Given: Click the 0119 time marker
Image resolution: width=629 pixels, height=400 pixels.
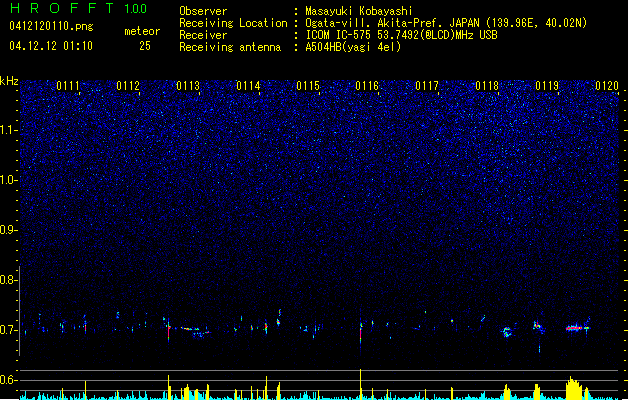Looking at the screenshot, I should (547, 86).
